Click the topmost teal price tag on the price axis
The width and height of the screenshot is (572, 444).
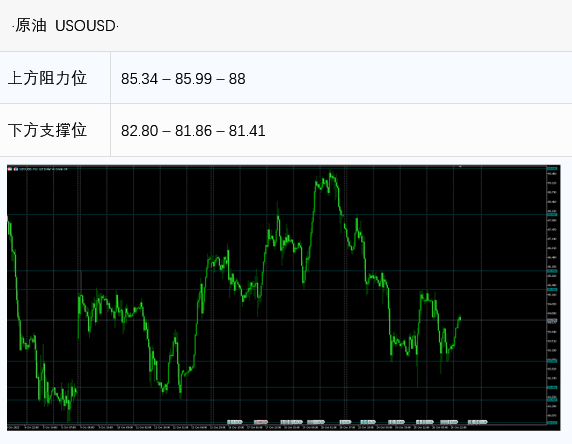pos(552,169)
